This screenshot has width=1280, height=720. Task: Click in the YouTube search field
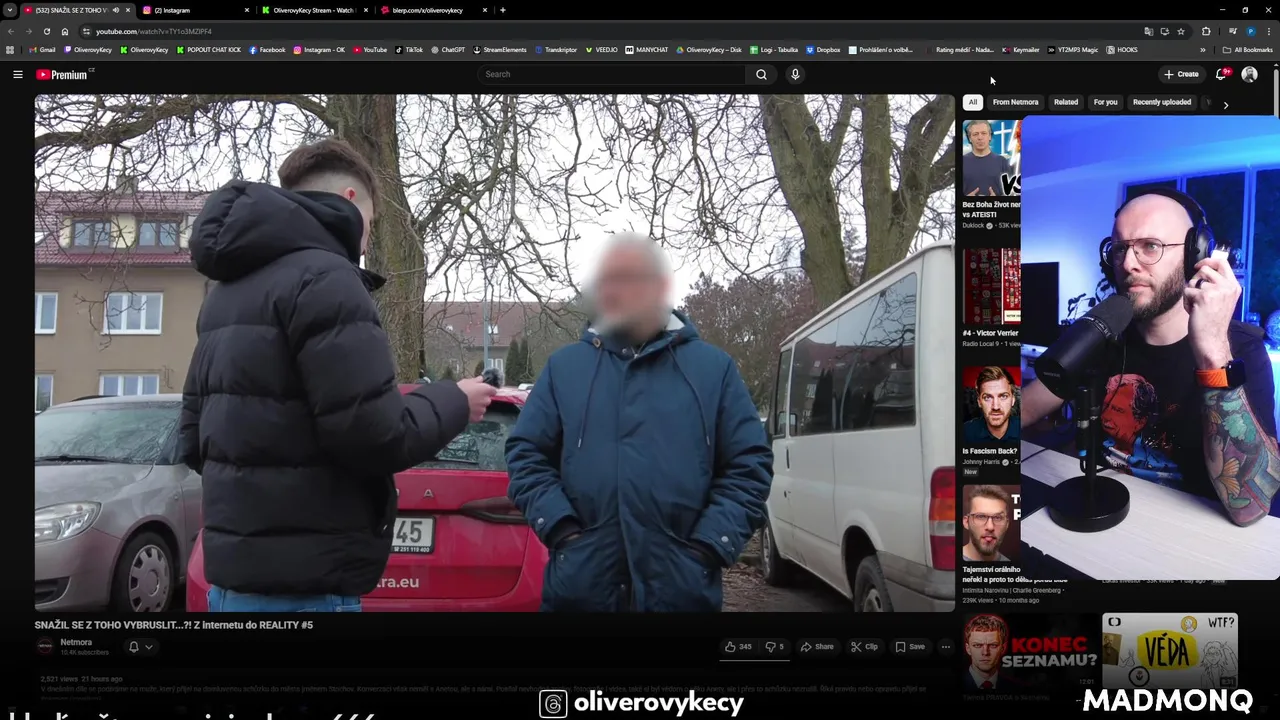pyautogui.click(x=612, y=74)
